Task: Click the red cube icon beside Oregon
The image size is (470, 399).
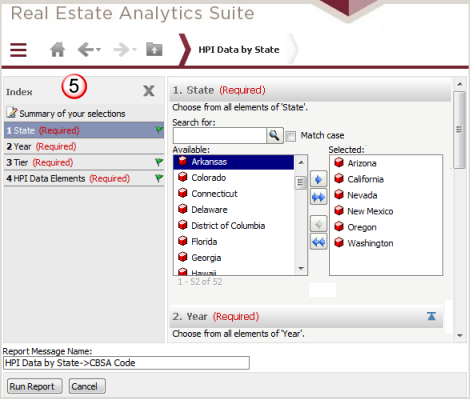Action: tap(339, 227)
